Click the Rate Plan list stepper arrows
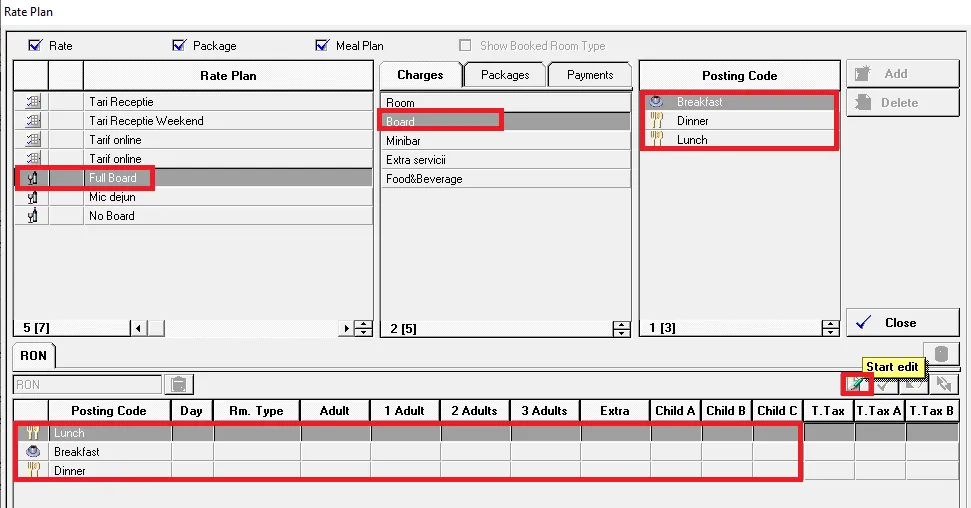Viewport: 971px width, 508px height. [364, 328]
